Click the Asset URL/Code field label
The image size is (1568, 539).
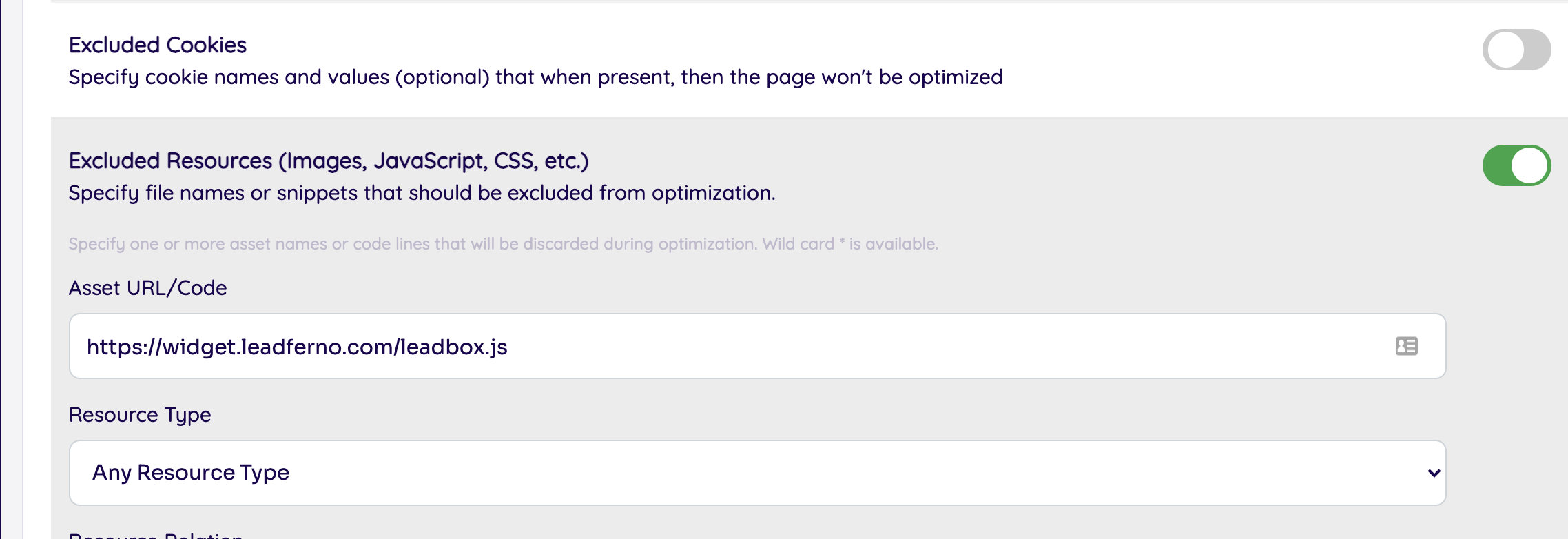147,288
